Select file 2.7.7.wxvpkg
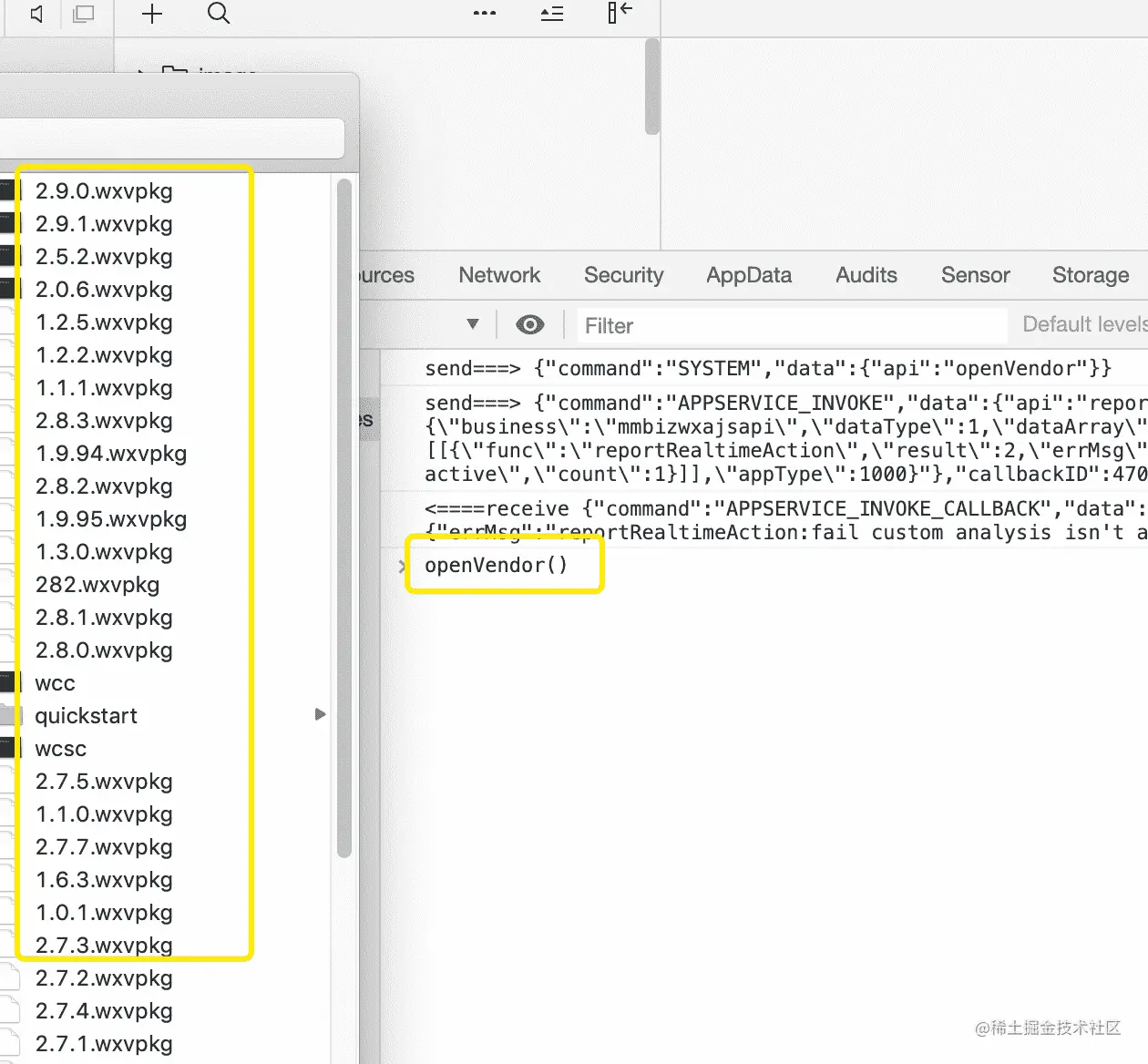The width and height of the screenshot is (1148, 1064). pyautogui.click(x=104, y=847)
